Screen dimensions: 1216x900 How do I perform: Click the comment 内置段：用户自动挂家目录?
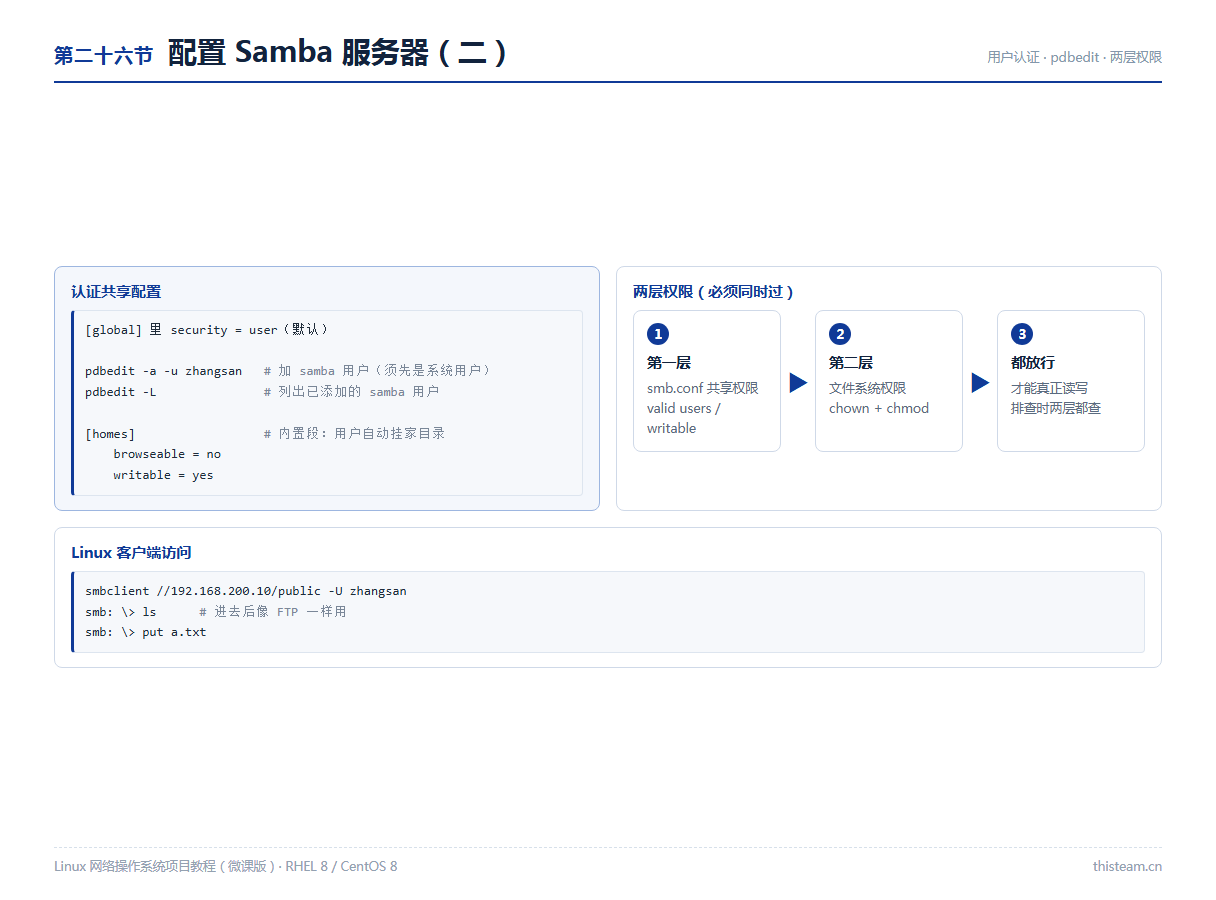[x=354, y=434]
